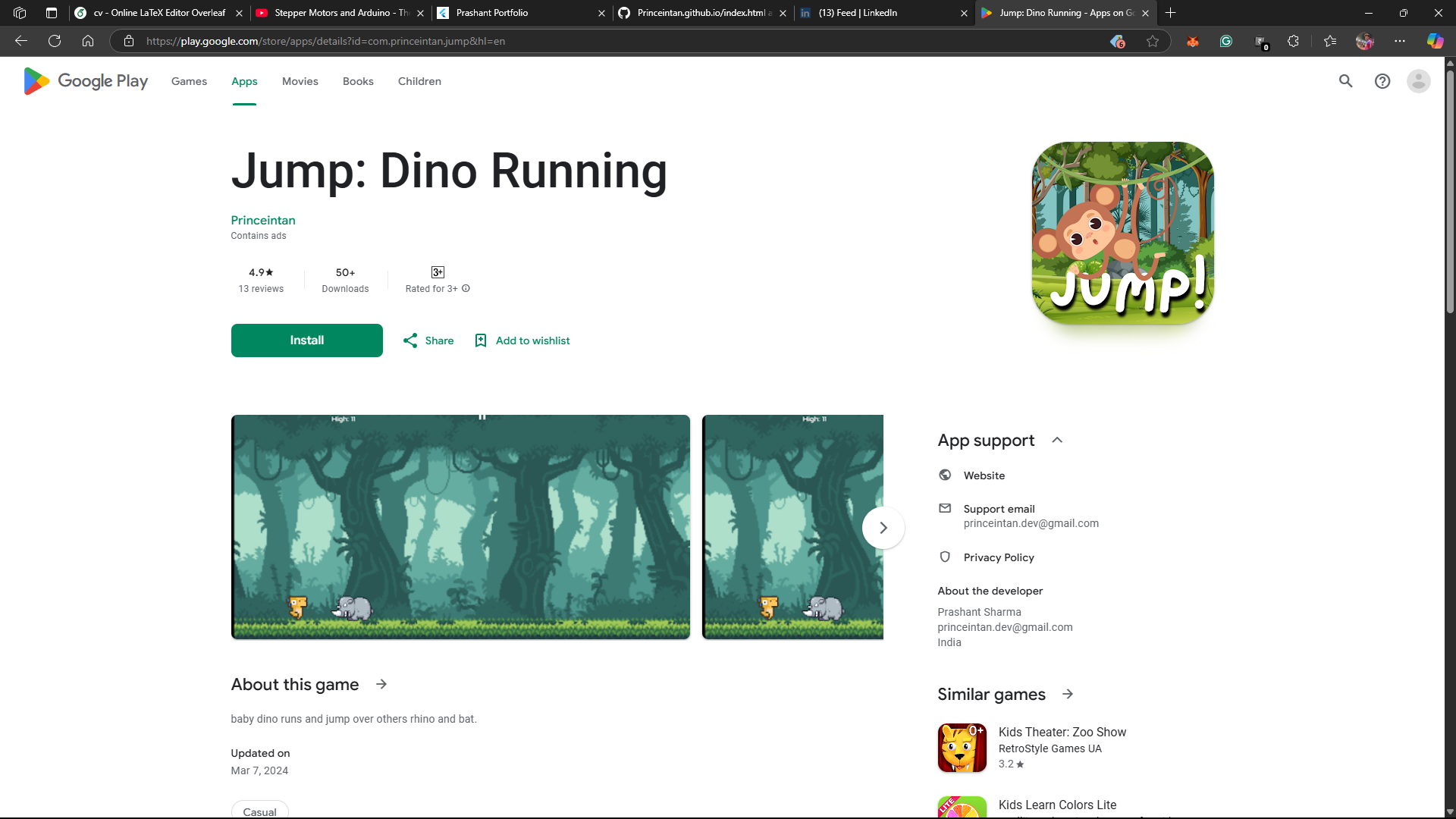Screen dimensions: 1456x819
Task: Click the Support email envelope icon
Action: pyautogui.click(x=944, y=508)
